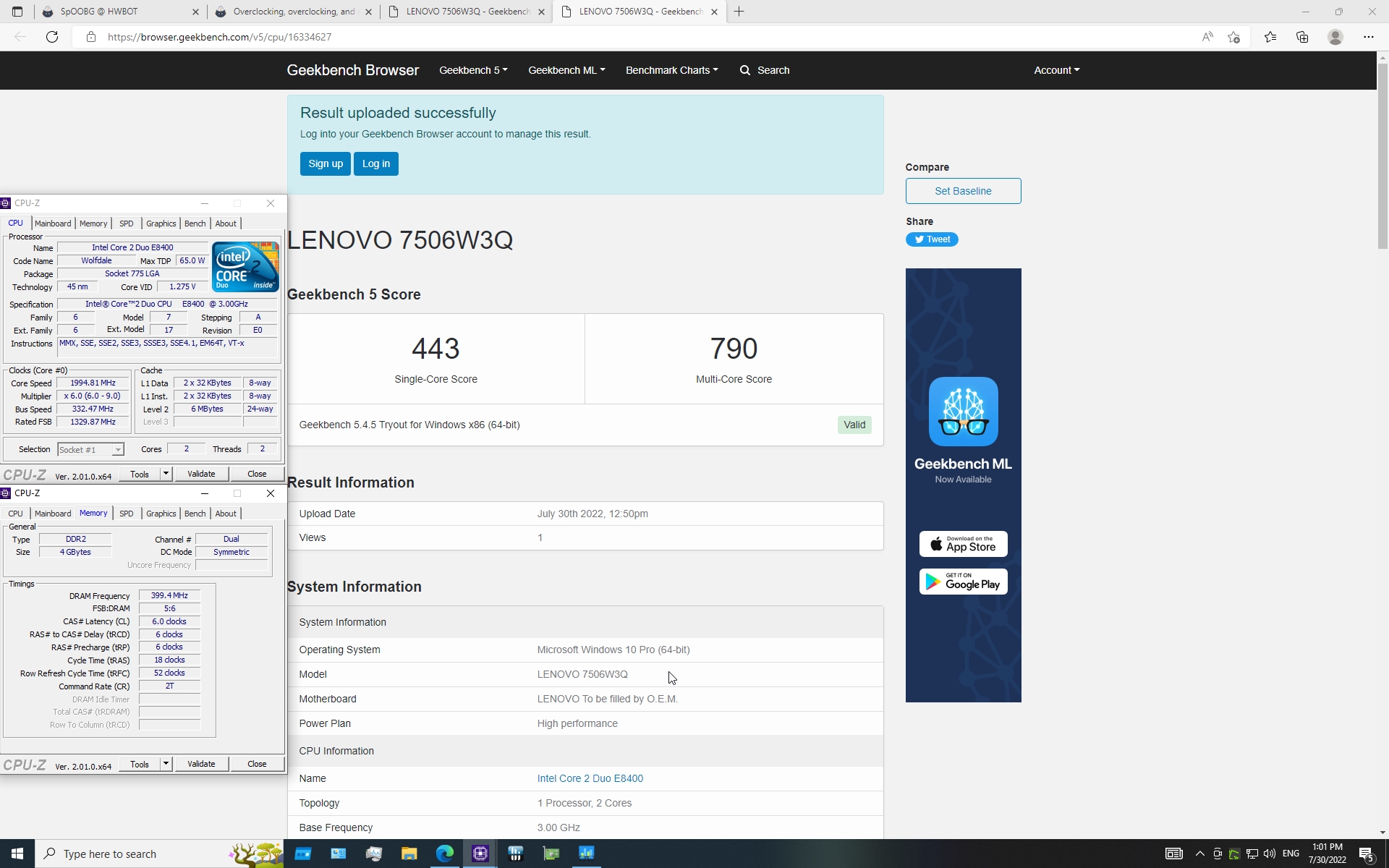Click the Windows taskbar search box
The width and height of the screenshot is (1389, 868).
tap(159, 854)
